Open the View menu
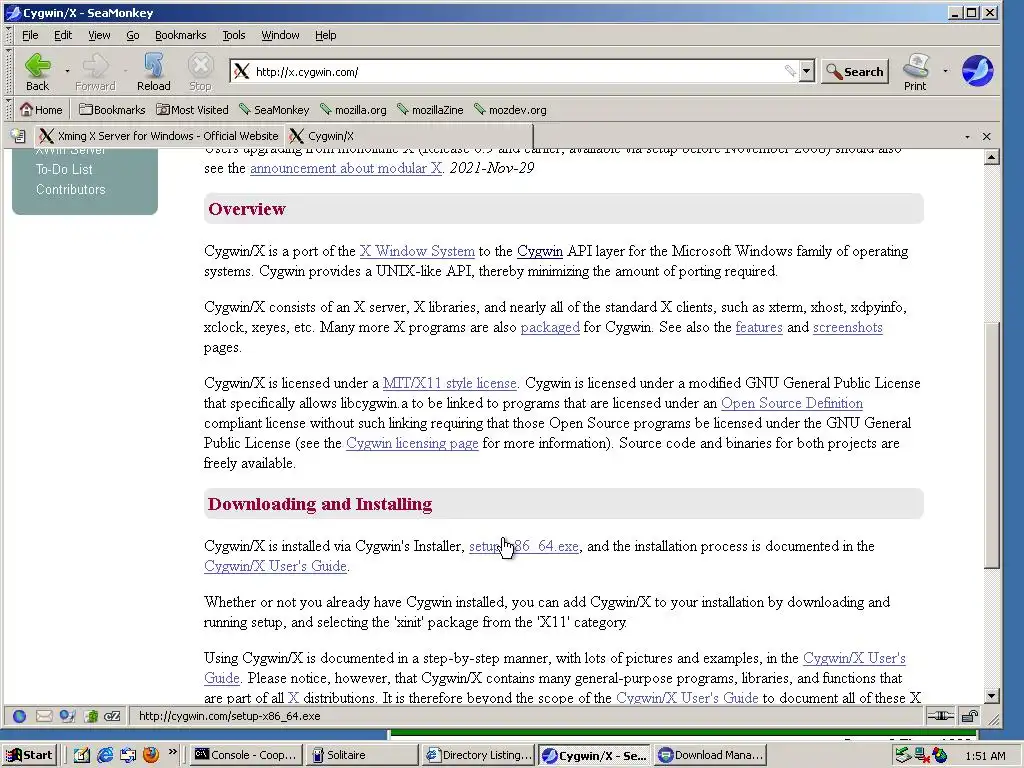1024x768 pixels. 99,35
